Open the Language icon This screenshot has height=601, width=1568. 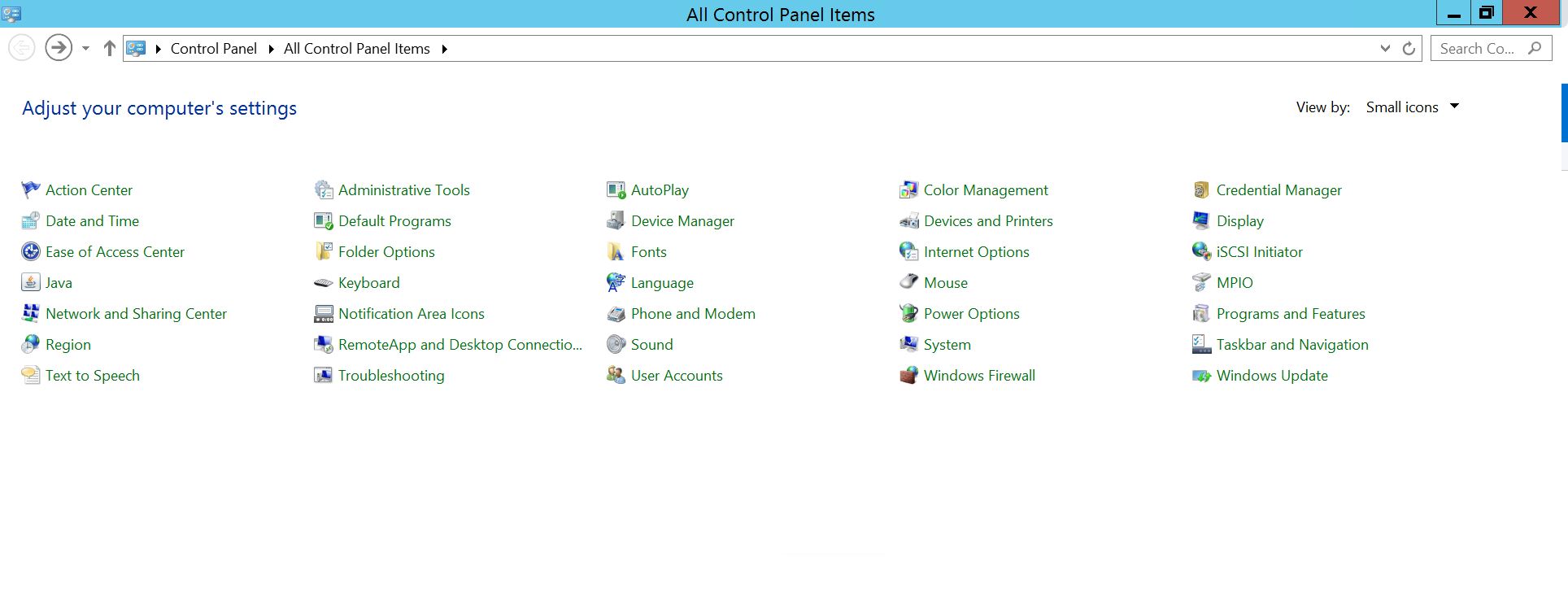pyautogui.click(x=616, y=283)
